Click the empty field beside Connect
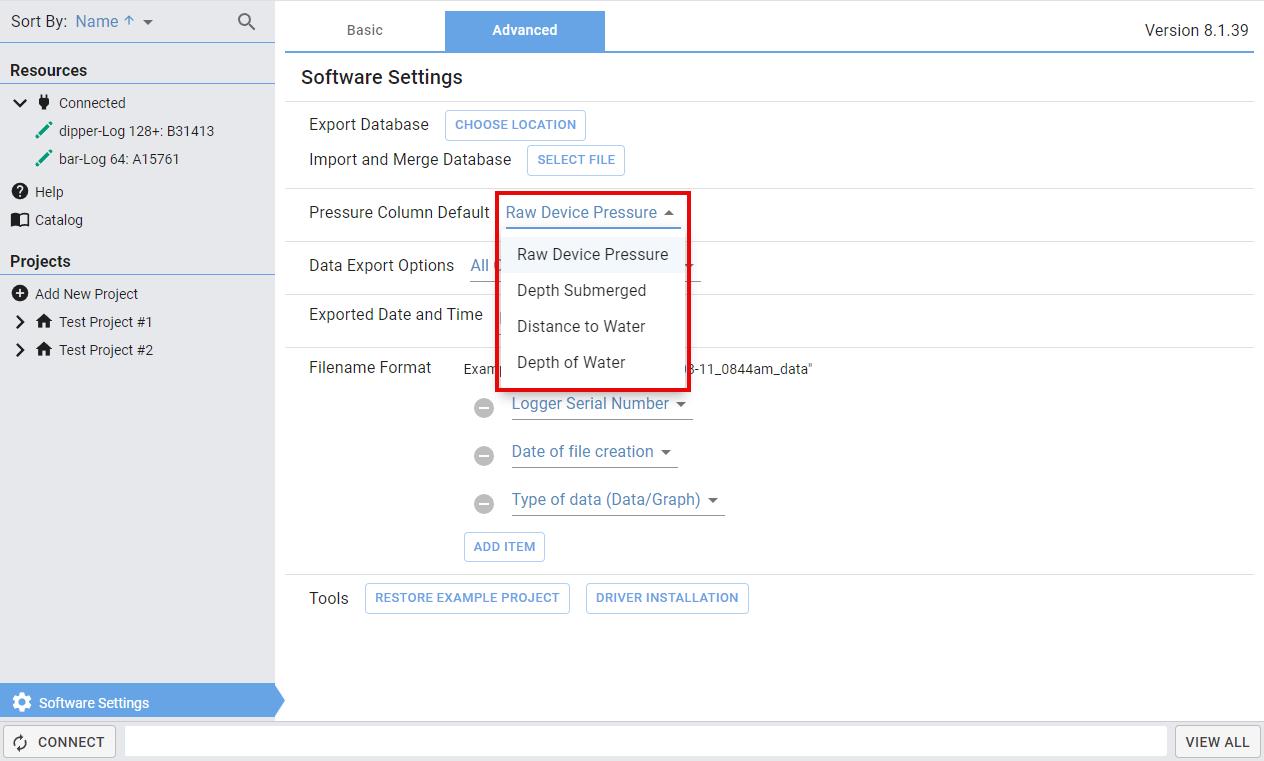 pos(645,741)
